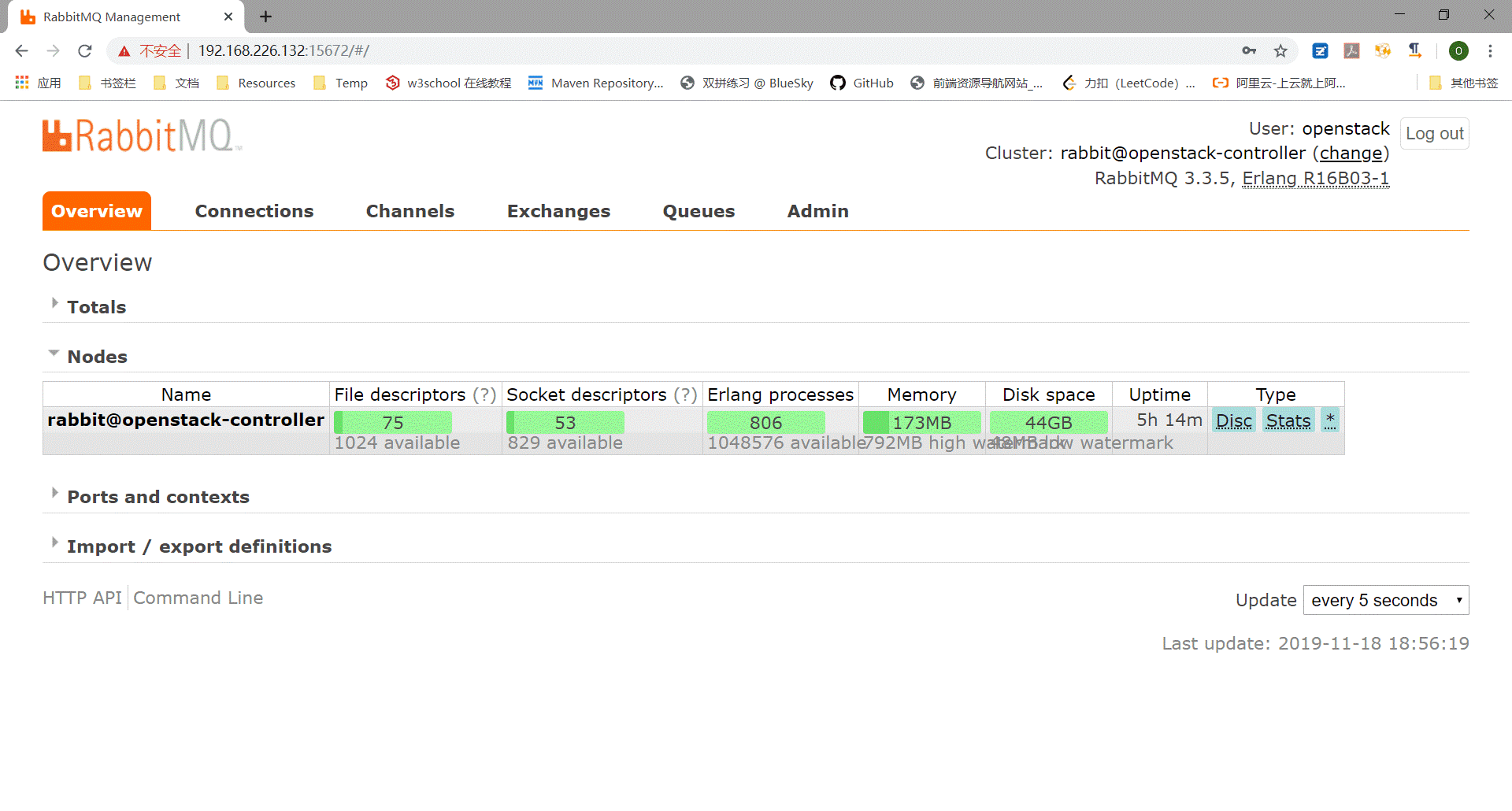This screenshot has width=1512, height=811.
Task: Open the w3school 在线教程 bookmark
Action: click(x=448, y=83)
